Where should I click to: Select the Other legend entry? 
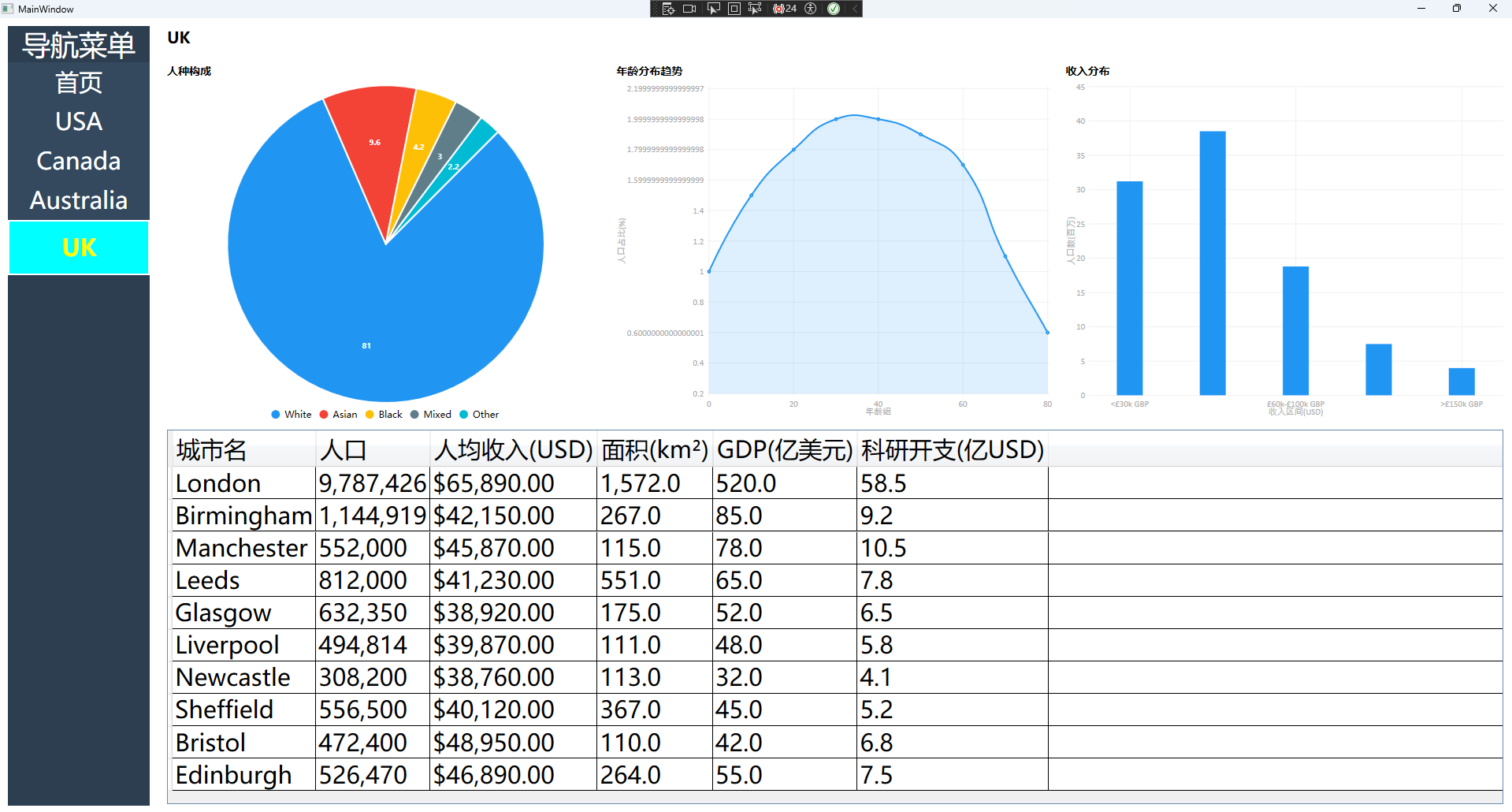(479, 415)
